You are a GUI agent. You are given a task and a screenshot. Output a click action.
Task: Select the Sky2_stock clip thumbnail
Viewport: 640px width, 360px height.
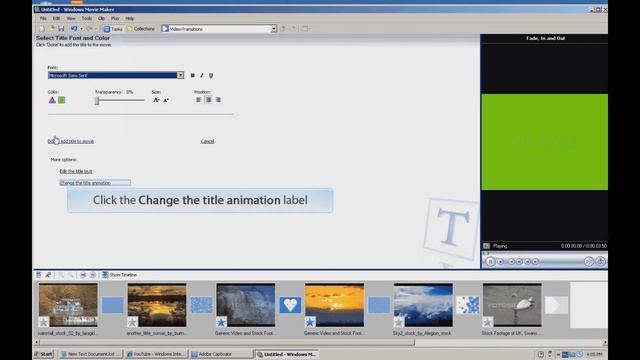pyautogui.click(x=423, y=305)
